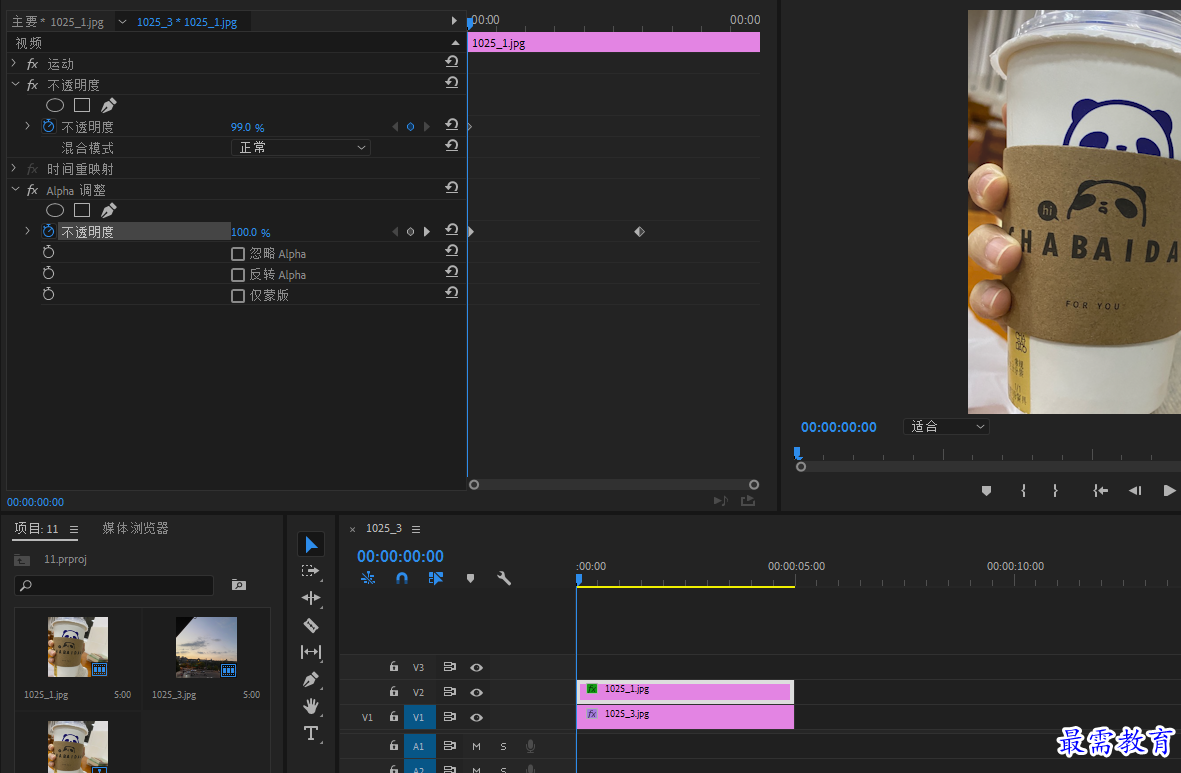Open the 适合 zoom level dropdown
Screen dimensions: 1181x773
(946, 426)
